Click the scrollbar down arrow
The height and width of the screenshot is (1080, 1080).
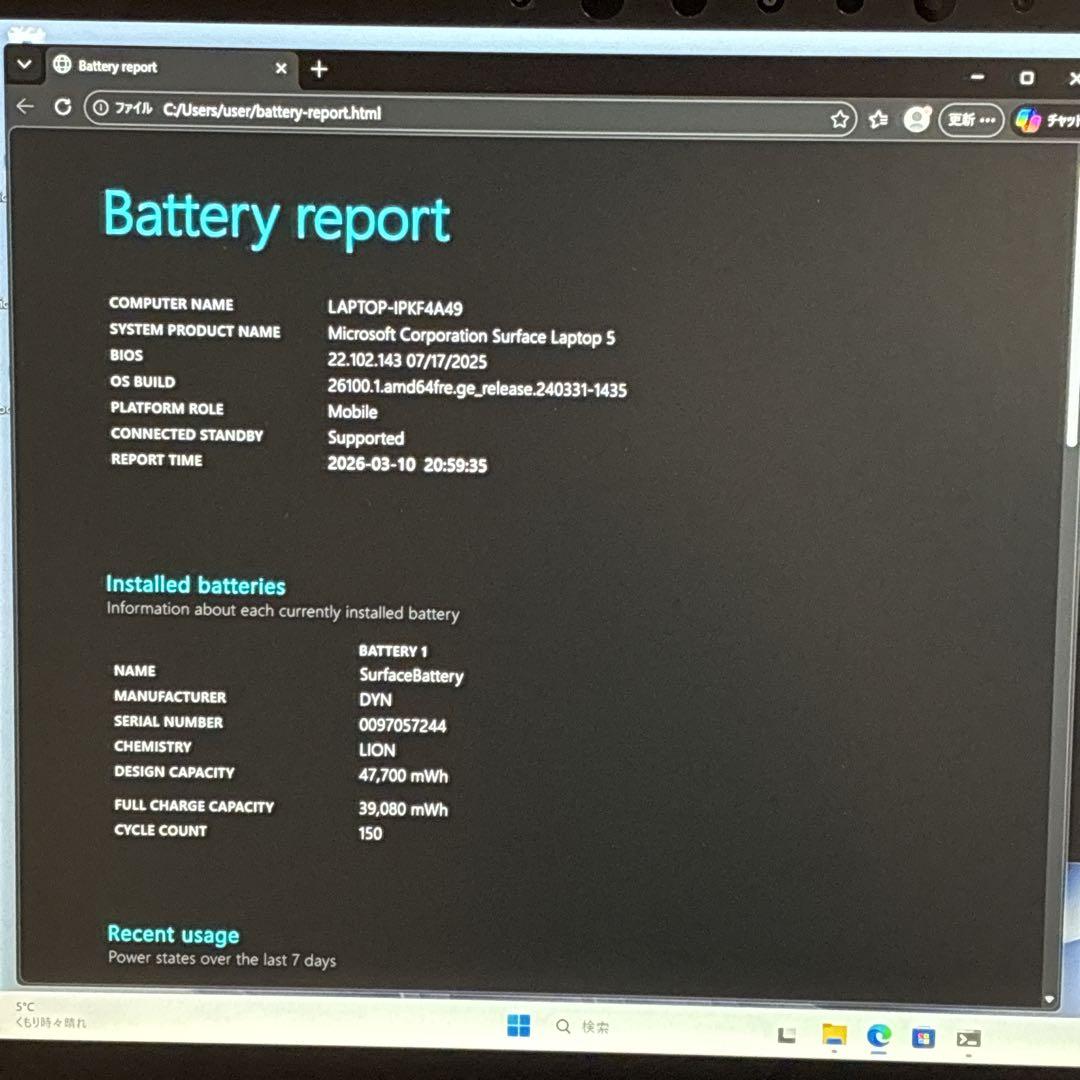1049,999
